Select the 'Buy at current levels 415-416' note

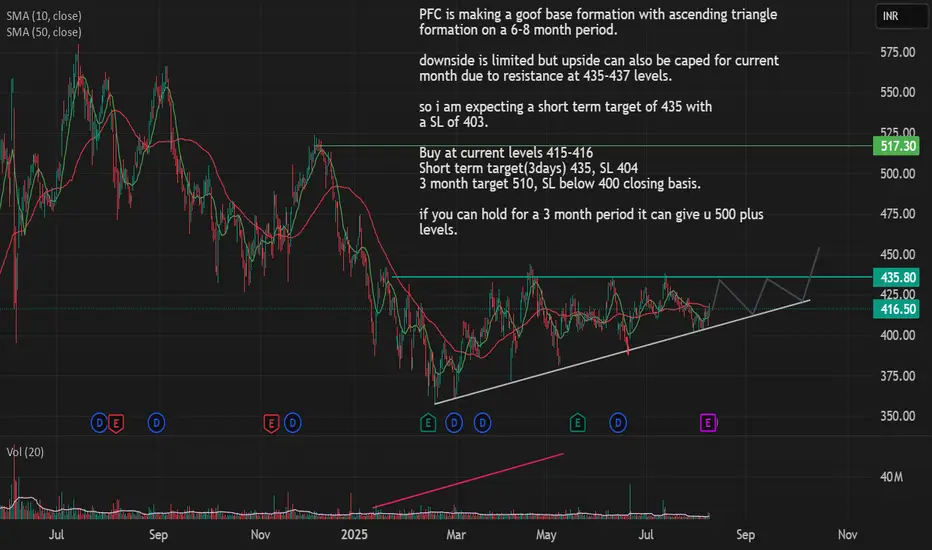coord(506,153)
